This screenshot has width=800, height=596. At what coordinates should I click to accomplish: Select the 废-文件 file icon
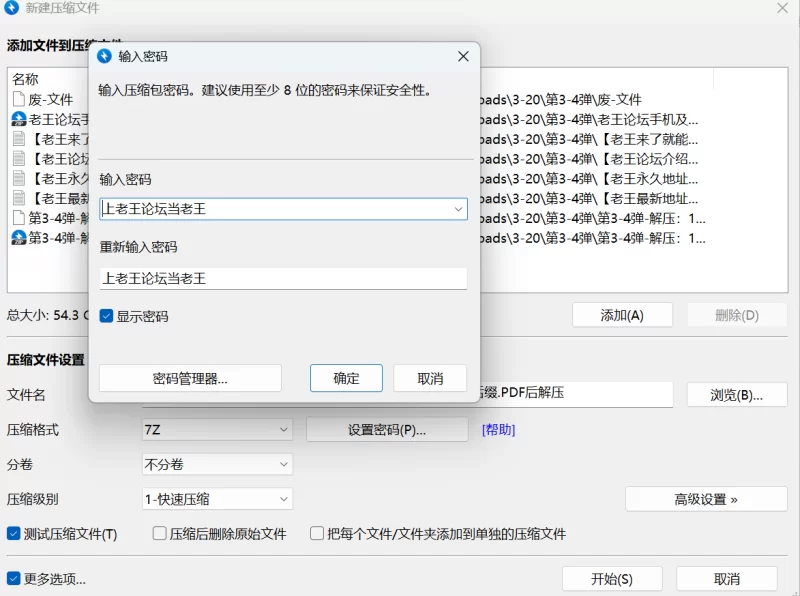19,99
